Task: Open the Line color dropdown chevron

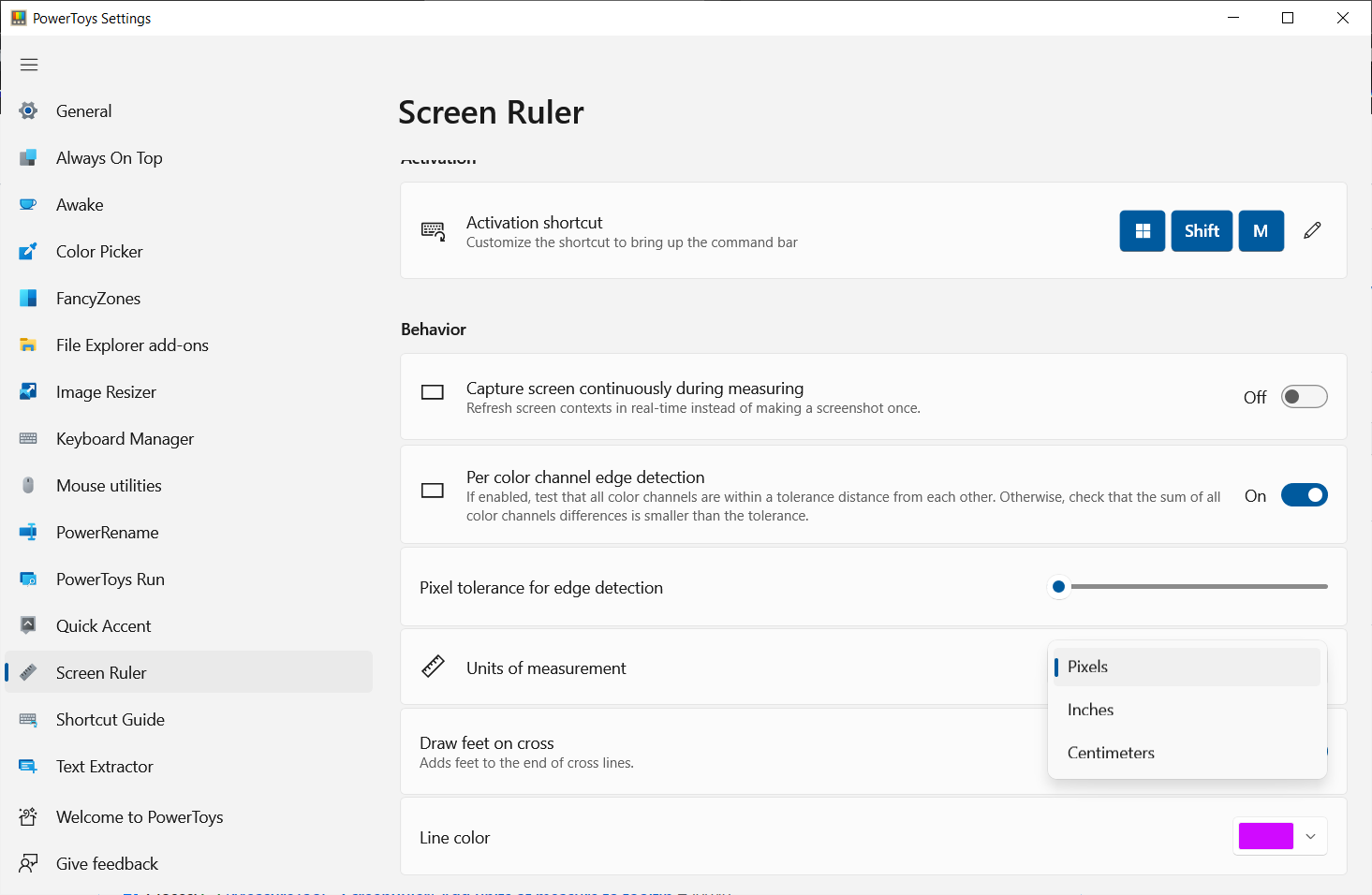Action: click(x=1310, y=836)
